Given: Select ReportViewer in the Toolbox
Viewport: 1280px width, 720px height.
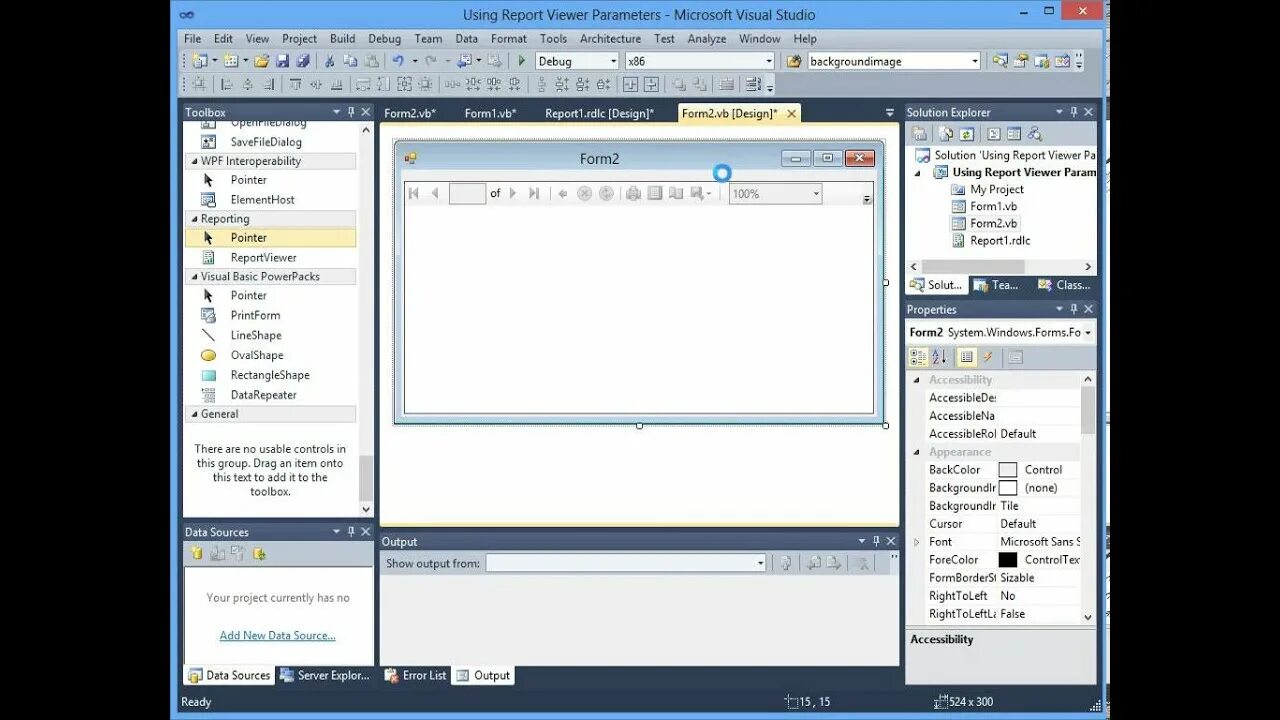Looking at the screenshot, I should pos(263,257).
